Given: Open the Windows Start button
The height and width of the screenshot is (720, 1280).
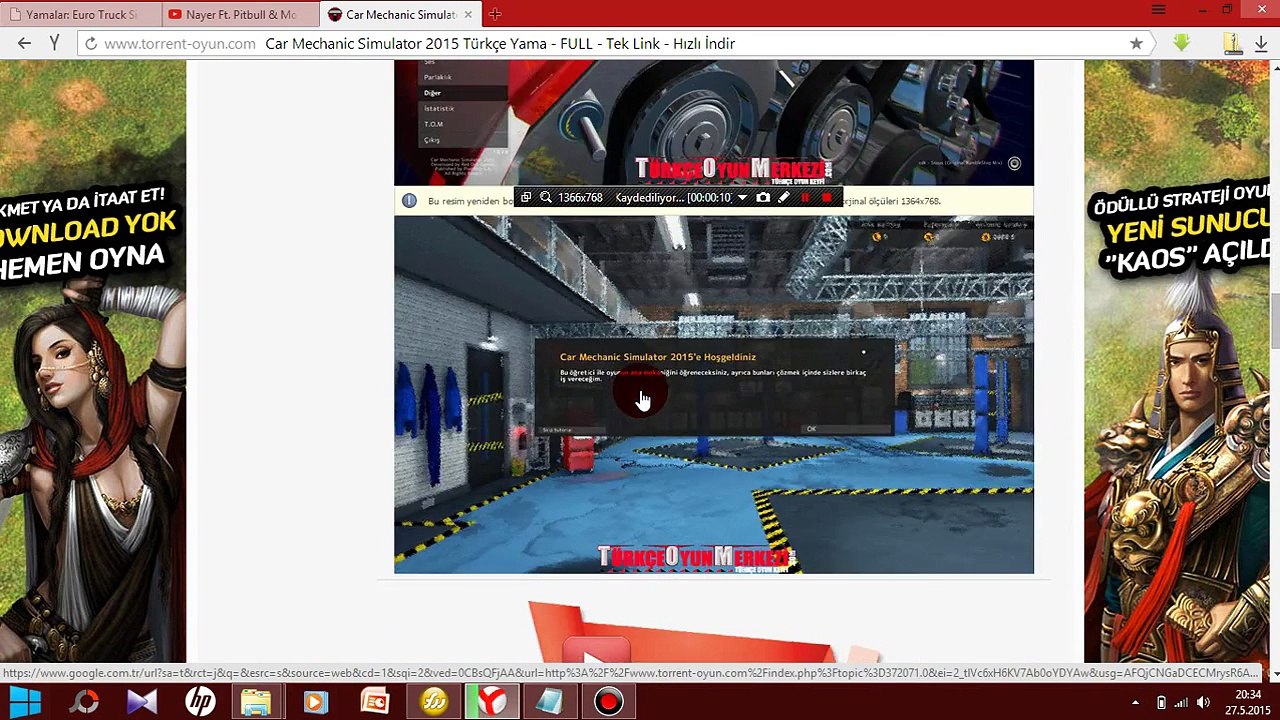Looking at the screenshot, I should point(25,702).
